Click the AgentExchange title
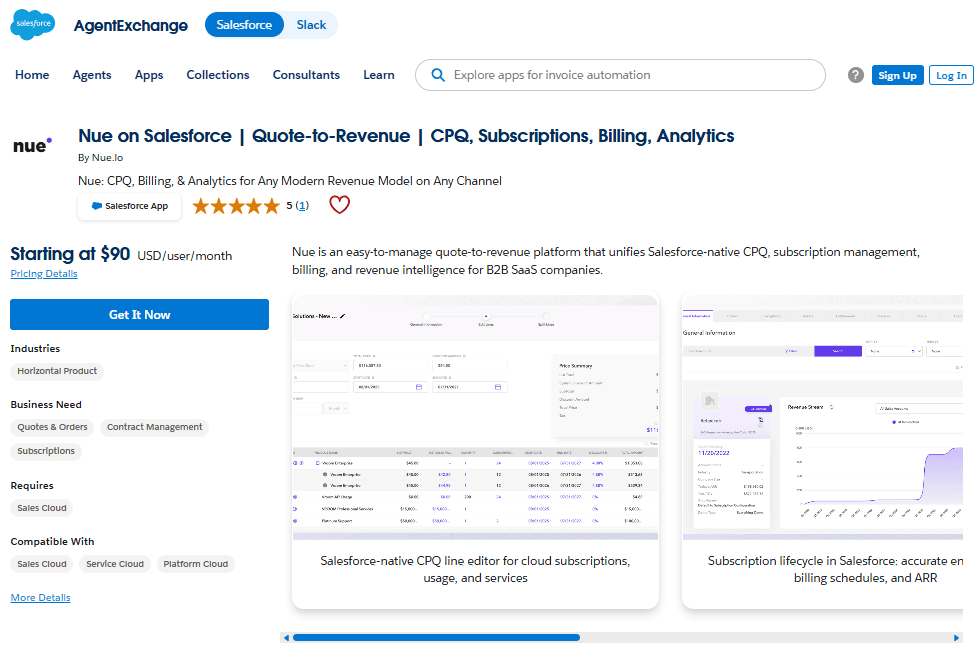This screenshot has width=977, height=646. [x=131, y=26]
